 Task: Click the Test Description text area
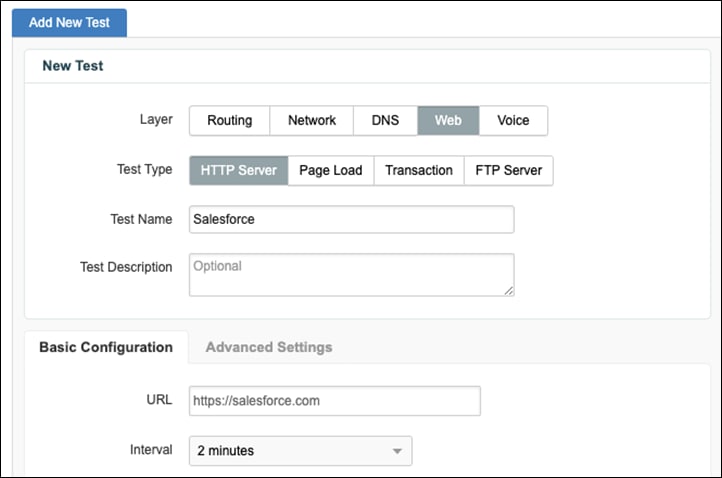352,275
